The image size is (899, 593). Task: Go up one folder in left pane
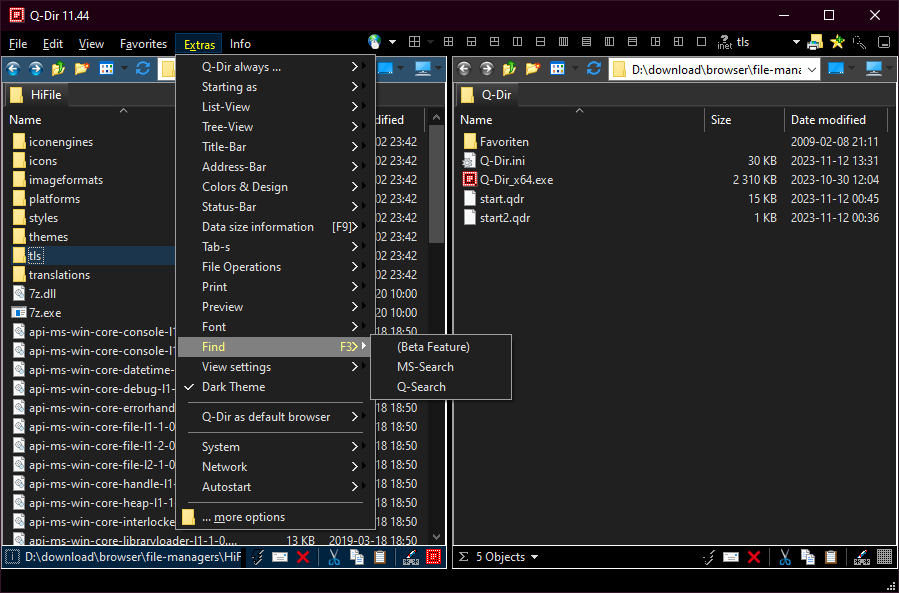click(x=59, y=69)
